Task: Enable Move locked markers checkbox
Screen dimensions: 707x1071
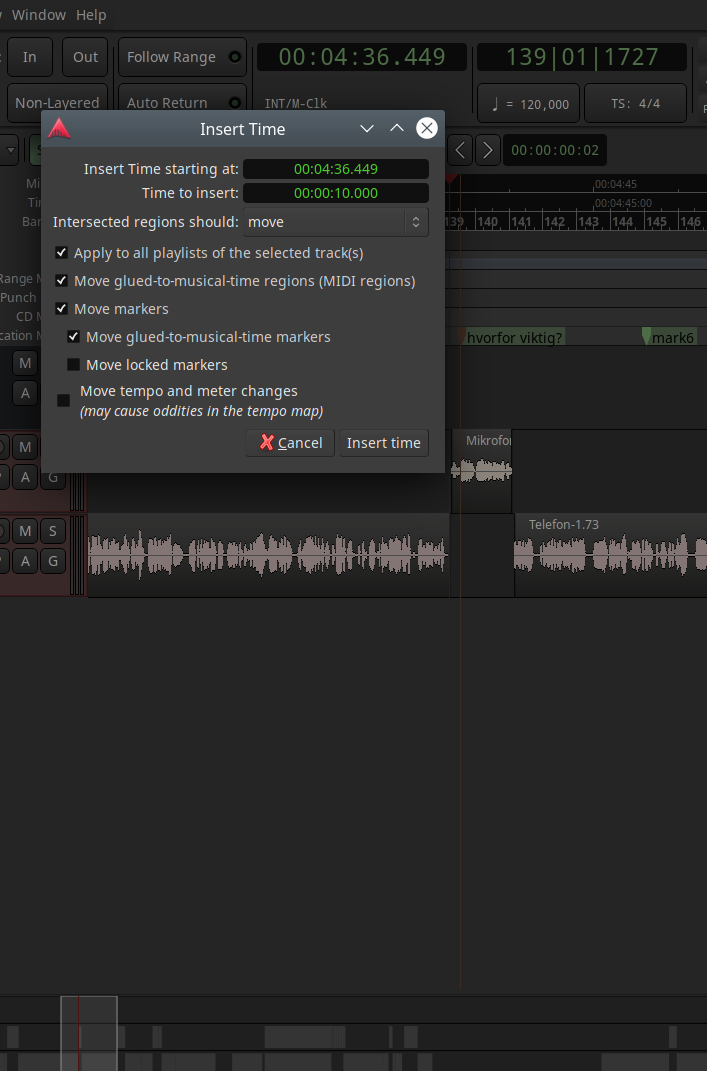Action: point(74,365)
